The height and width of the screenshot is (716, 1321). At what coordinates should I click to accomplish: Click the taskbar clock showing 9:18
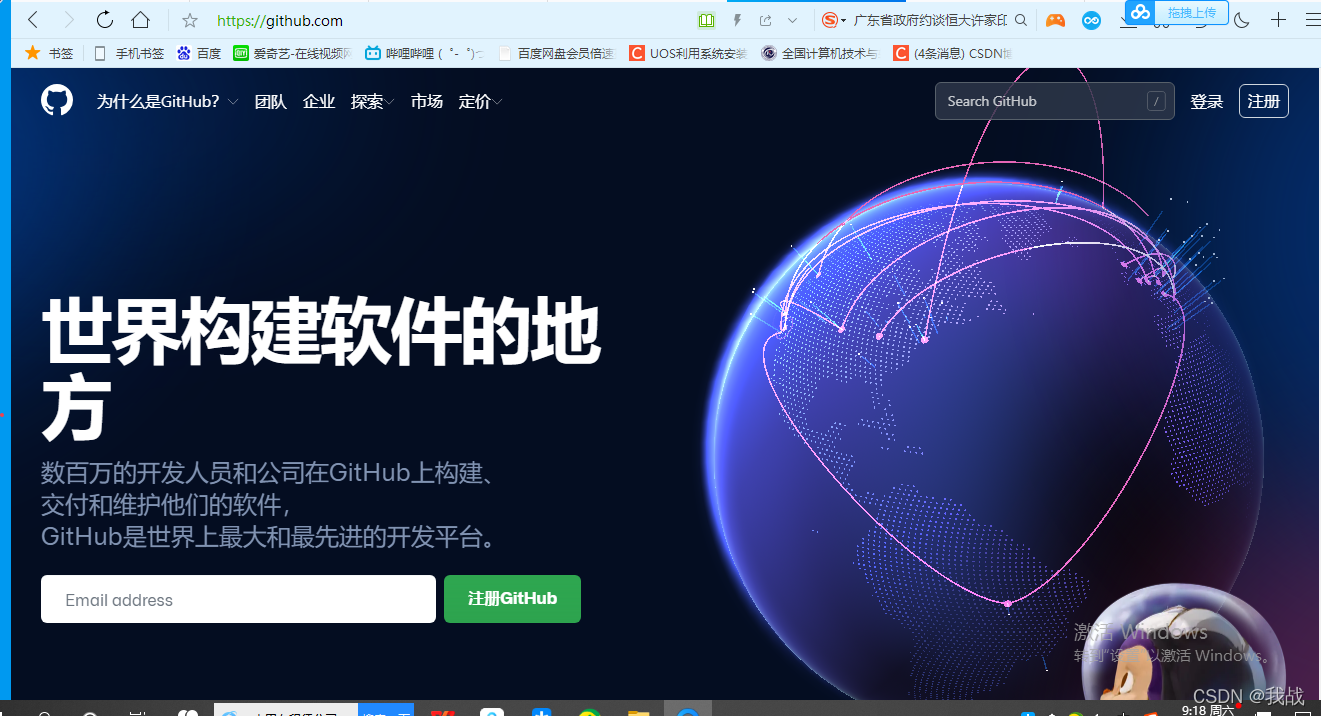click(x=1208, y=710)
